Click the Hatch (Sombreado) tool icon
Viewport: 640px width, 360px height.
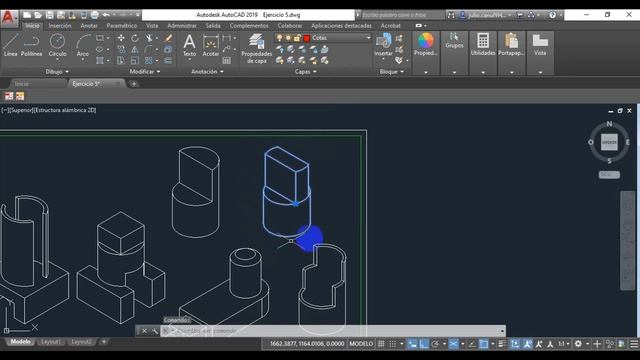pyautogui.click(x=100, y=60)
